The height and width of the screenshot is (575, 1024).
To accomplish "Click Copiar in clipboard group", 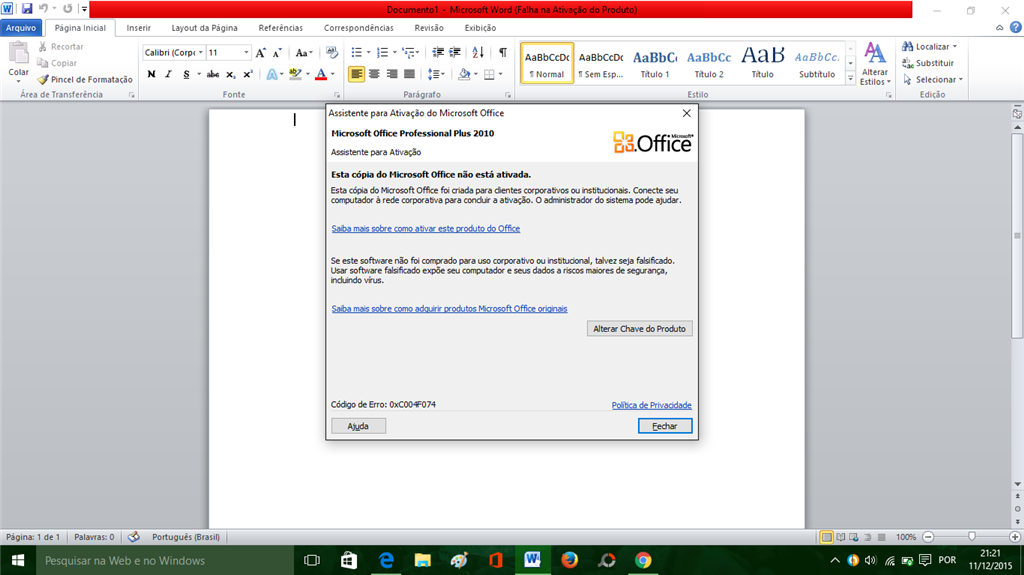I will pyautogui.click(x=57, y=63).
